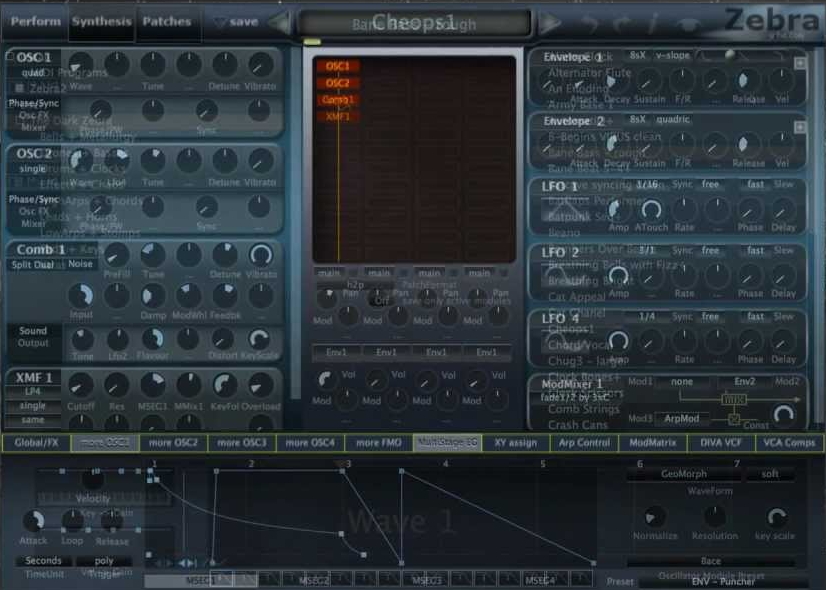Select the MSEG4 envelope selector
This screenshot has height=590, width=826.
540,581
